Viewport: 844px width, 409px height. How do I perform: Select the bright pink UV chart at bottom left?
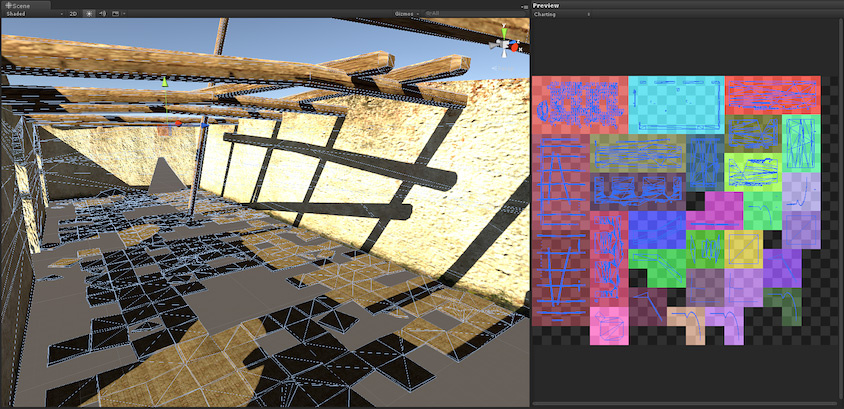point(609,326)
